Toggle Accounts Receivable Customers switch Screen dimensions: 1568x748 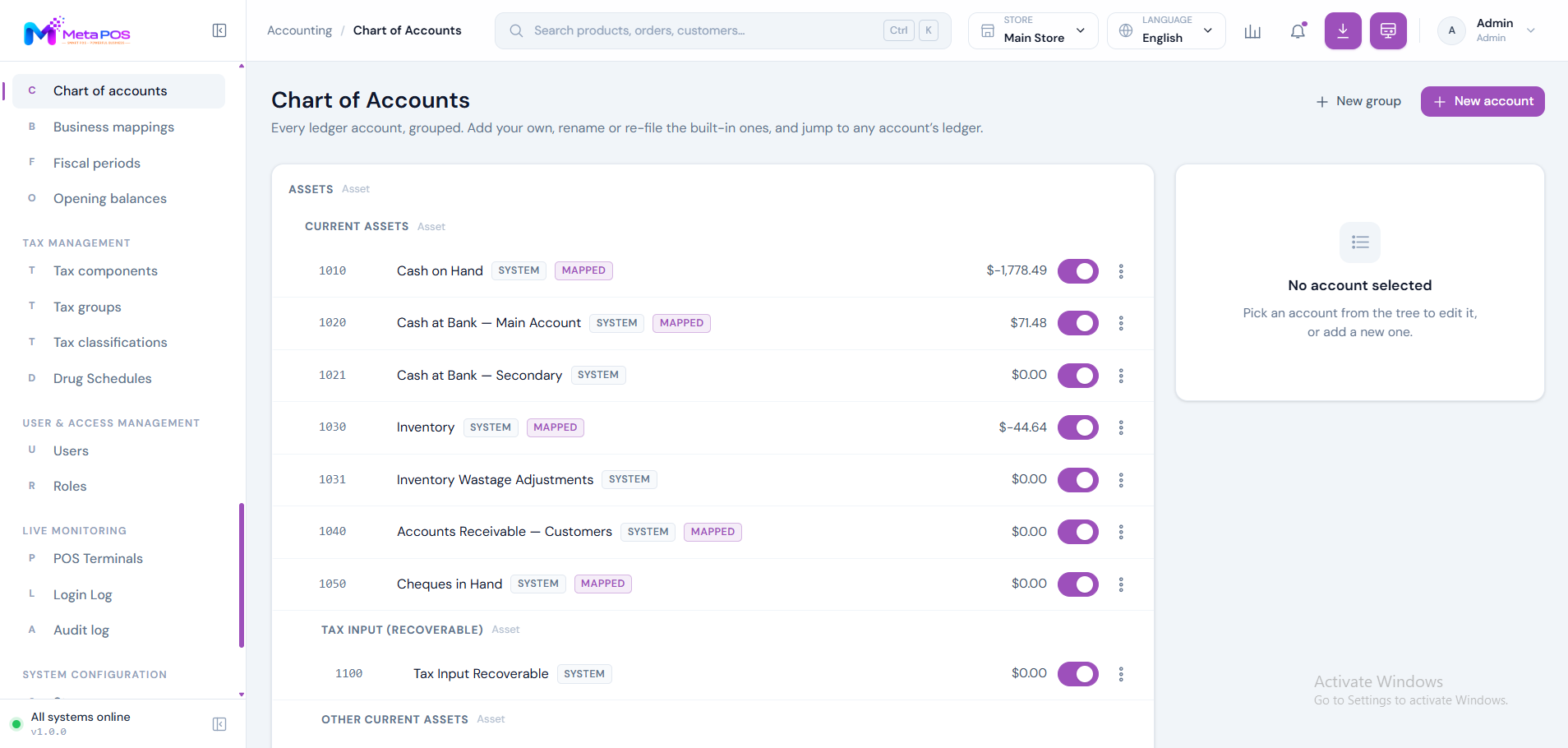[x=1078, y=532]
